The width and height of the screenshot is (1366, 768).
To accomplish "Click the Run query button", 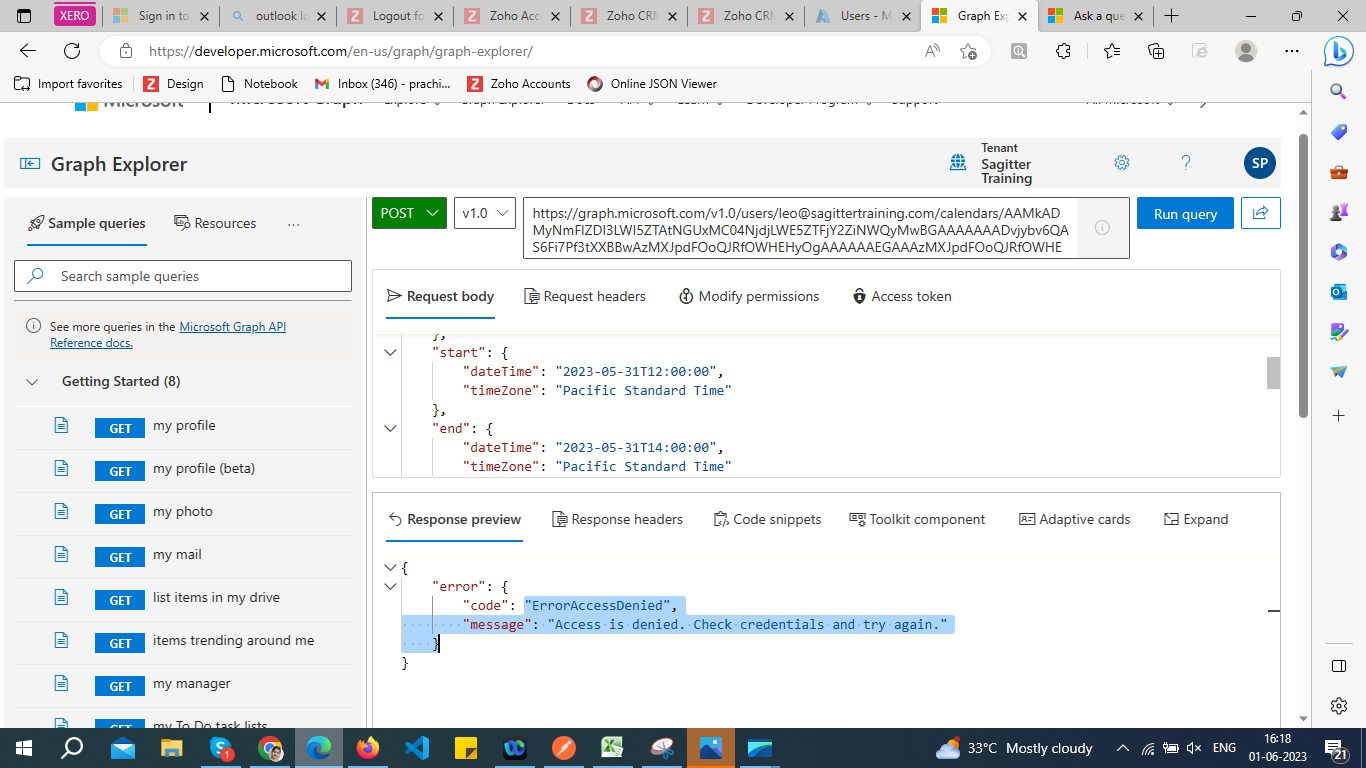I will tap(1184, 213).
